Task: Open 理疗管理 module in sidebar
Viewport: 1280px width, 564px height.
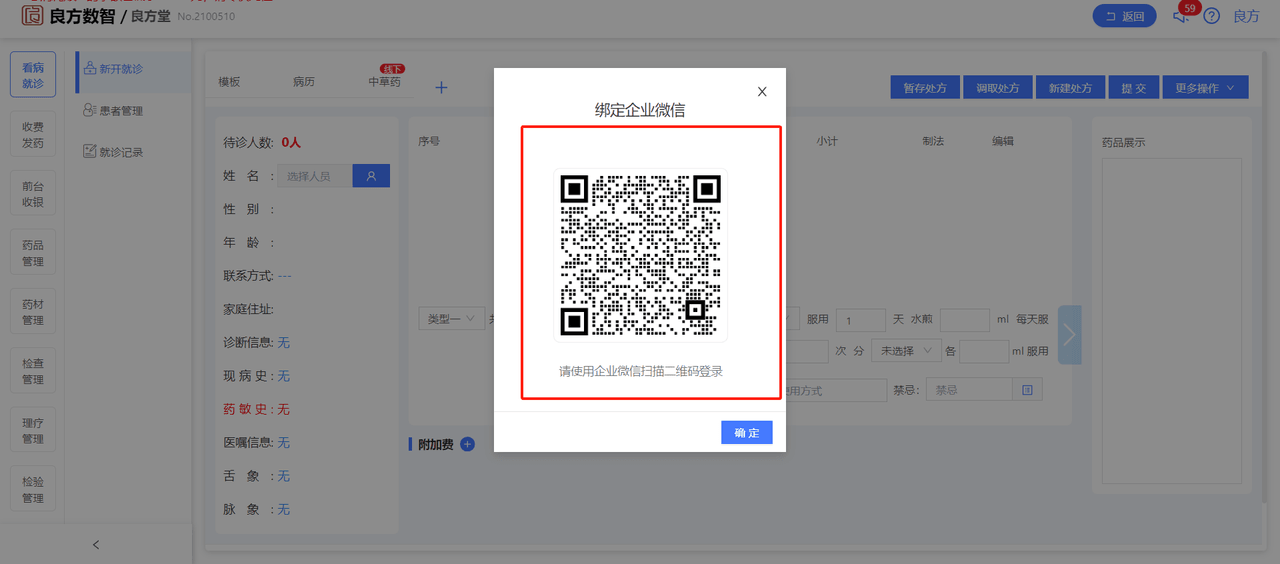Action: click(x=33, y=429)
